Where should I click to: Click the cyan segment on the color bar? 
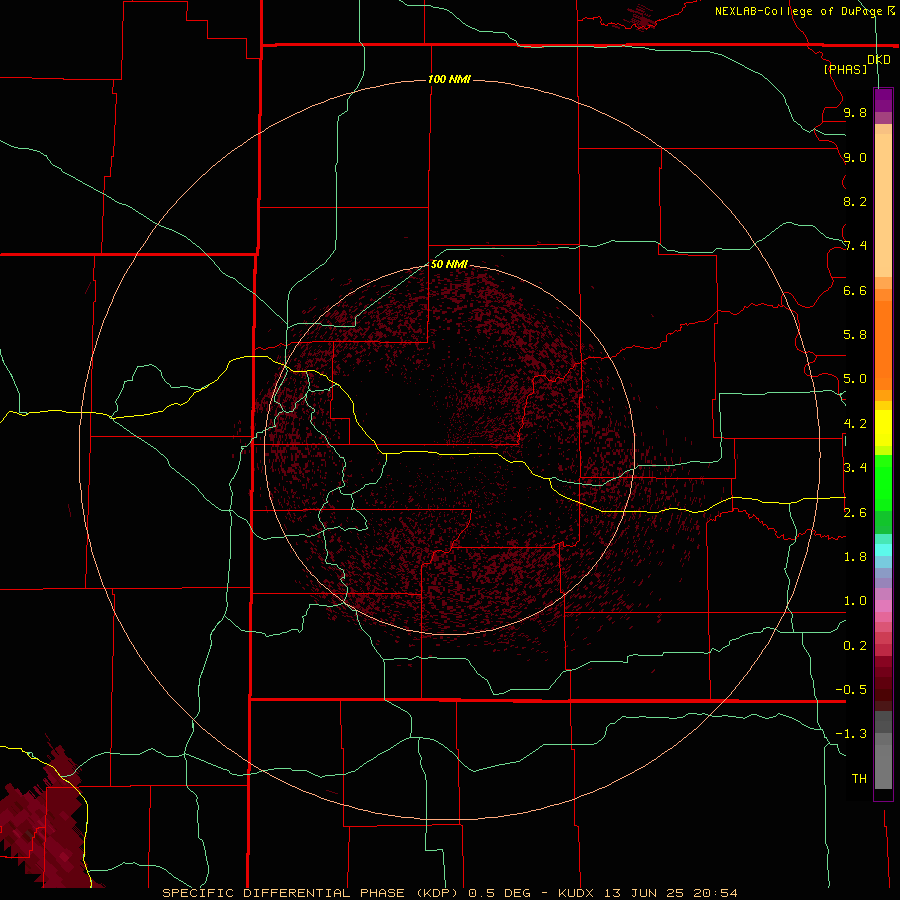coord(883,550)
